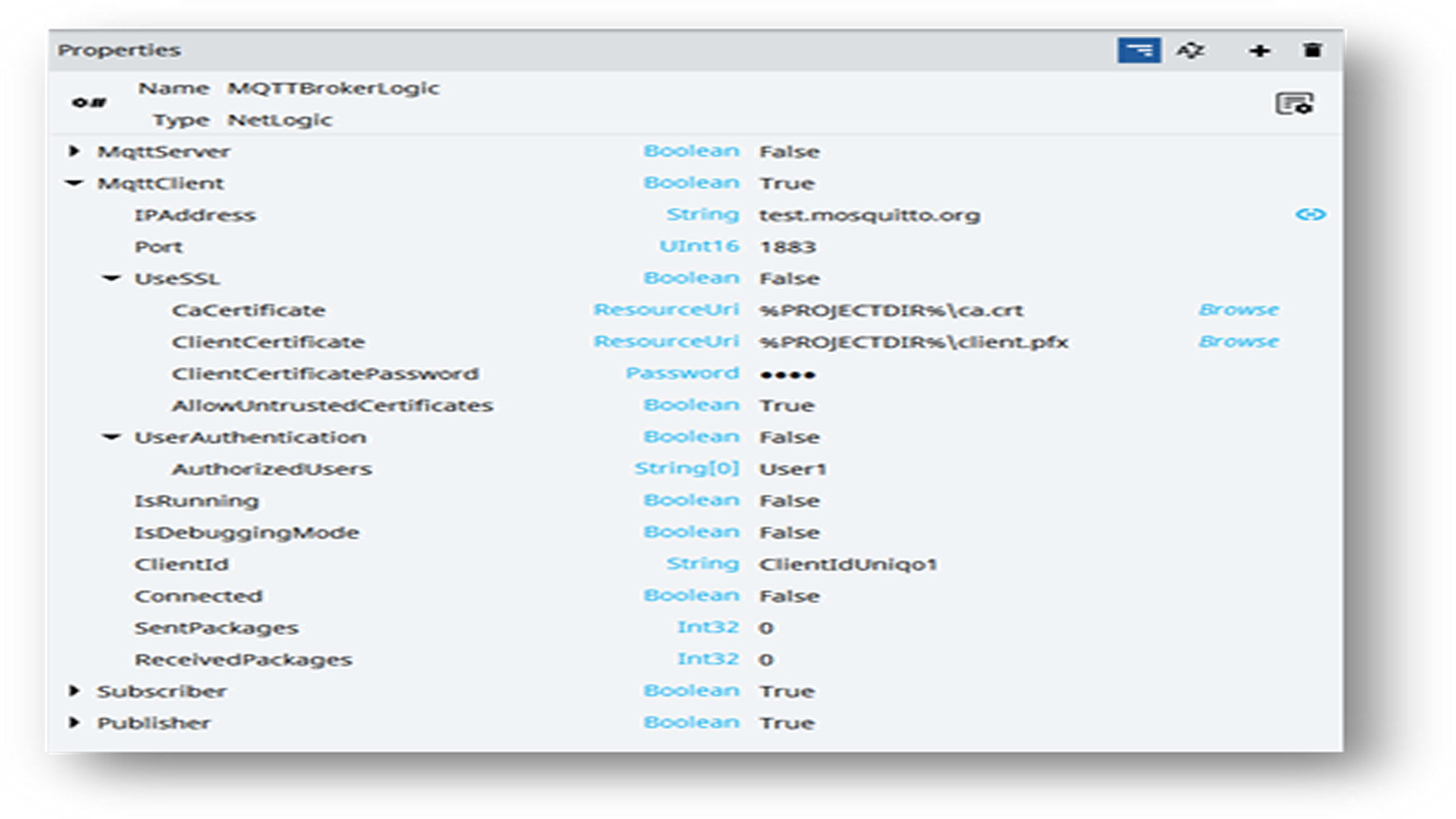
Task: Change SentPackages Int32 data type
Action: (708, 627)
